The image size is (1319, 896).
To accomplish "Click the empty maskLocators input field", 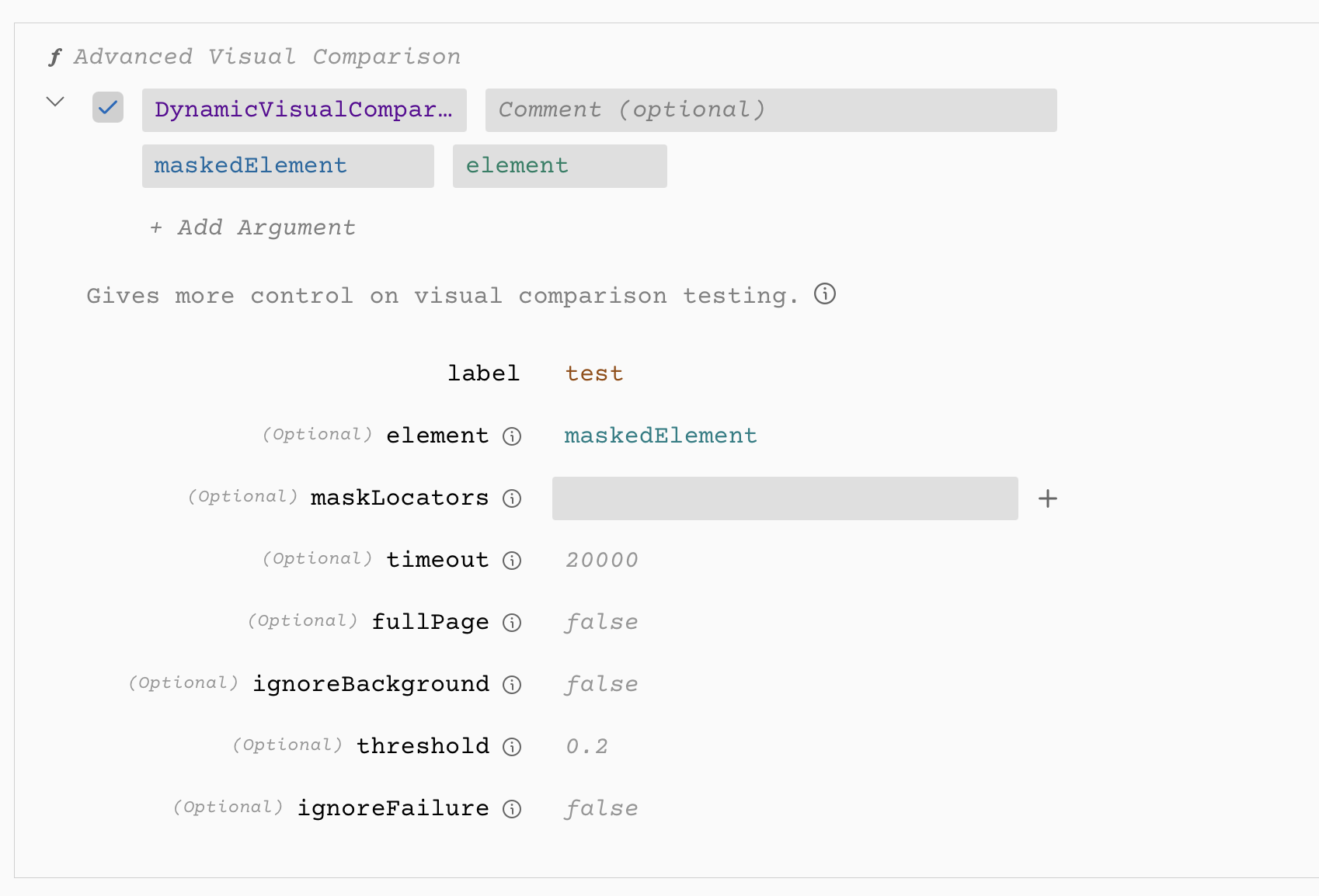I will click(x=785, y=498).
